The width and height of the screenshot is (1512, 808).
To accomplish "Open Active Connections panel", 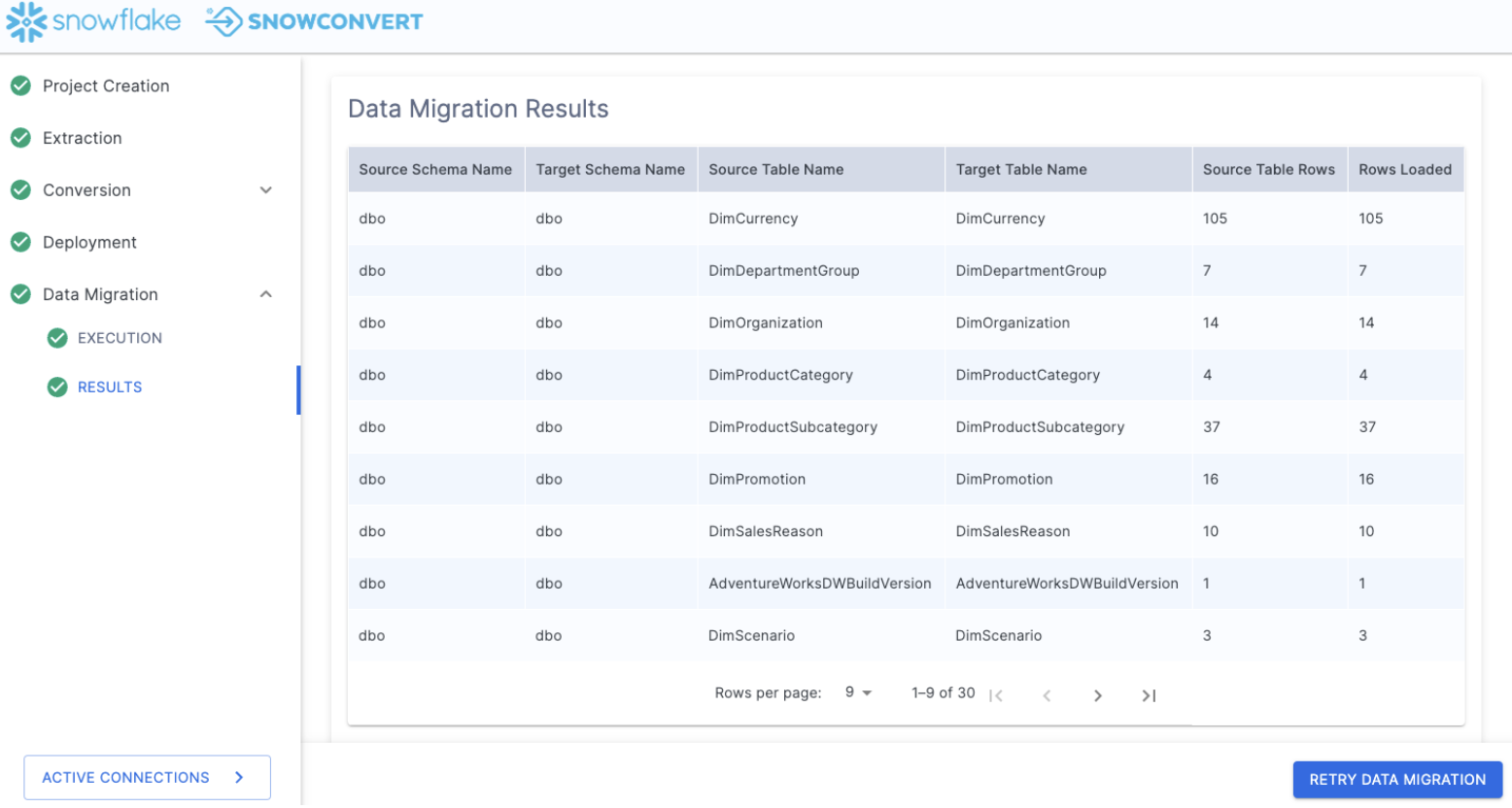I will [125, 778].
